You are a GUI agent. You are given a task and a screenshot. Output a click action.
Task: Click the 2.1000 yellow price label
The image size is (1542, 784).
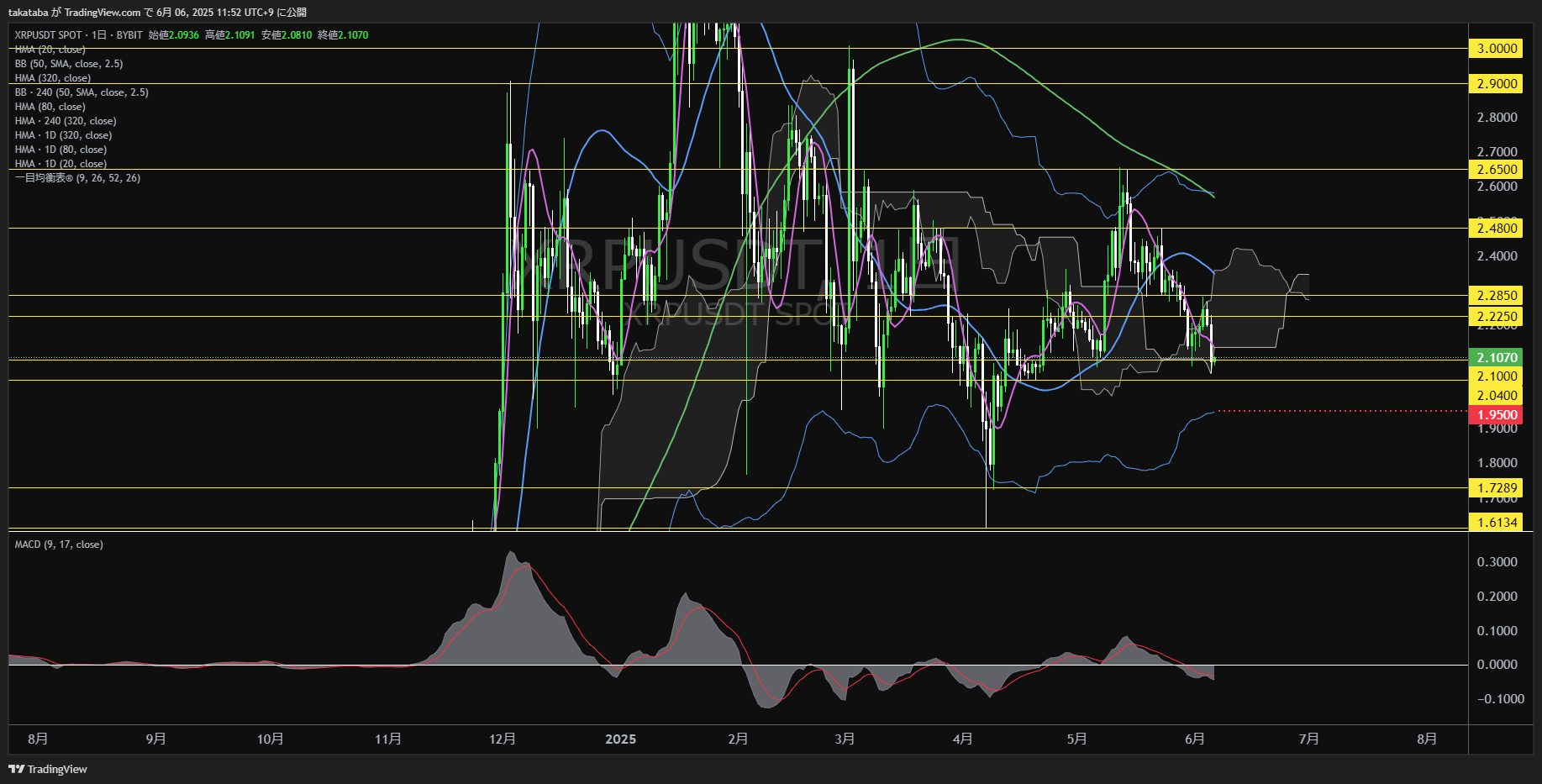pyautogui.click(x=1496, y=376)
